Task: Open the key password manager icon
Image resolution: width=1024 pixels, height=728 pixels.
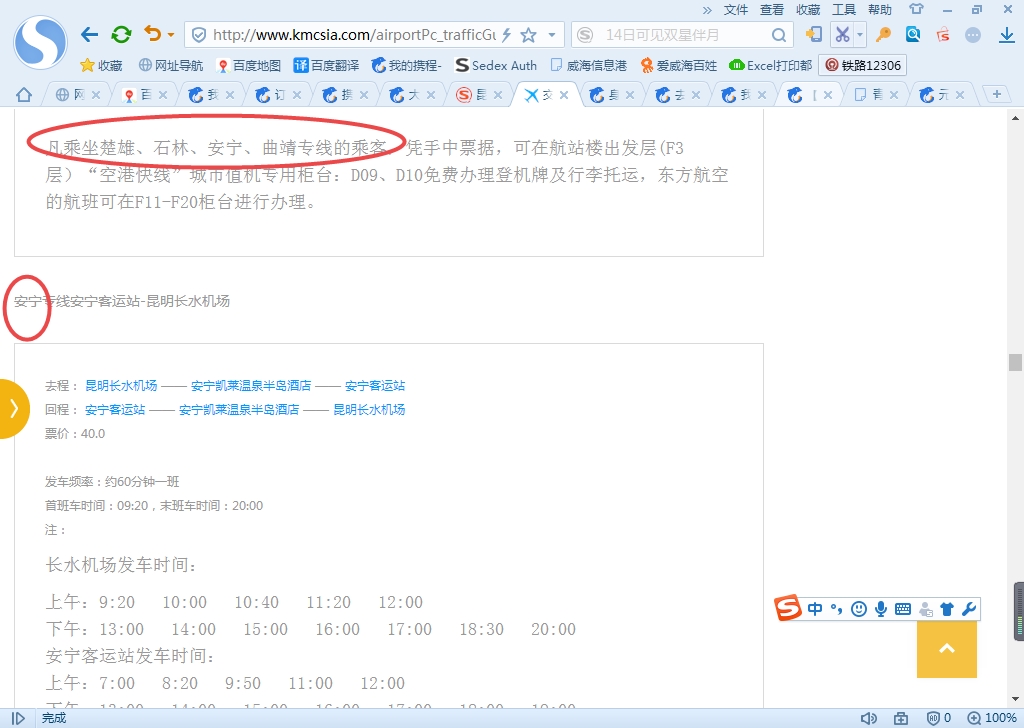Action: pyautogui.click(x=883, y=35)
